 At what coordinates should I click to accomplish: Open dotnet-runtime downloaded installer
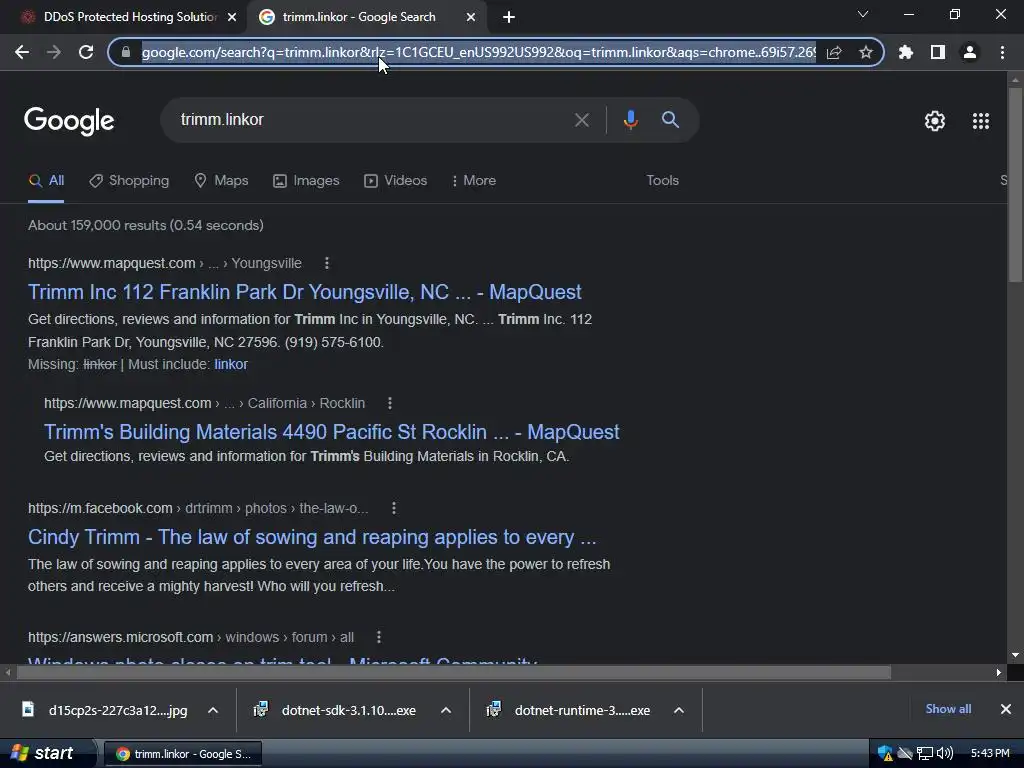582,711
